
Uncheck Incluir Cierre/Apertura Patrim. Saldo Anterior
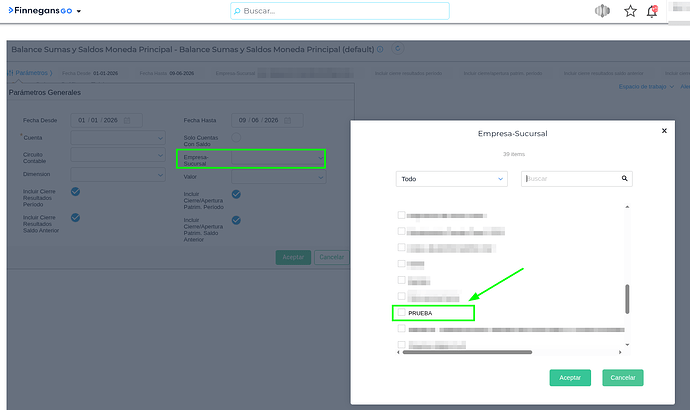coord(236,220)
